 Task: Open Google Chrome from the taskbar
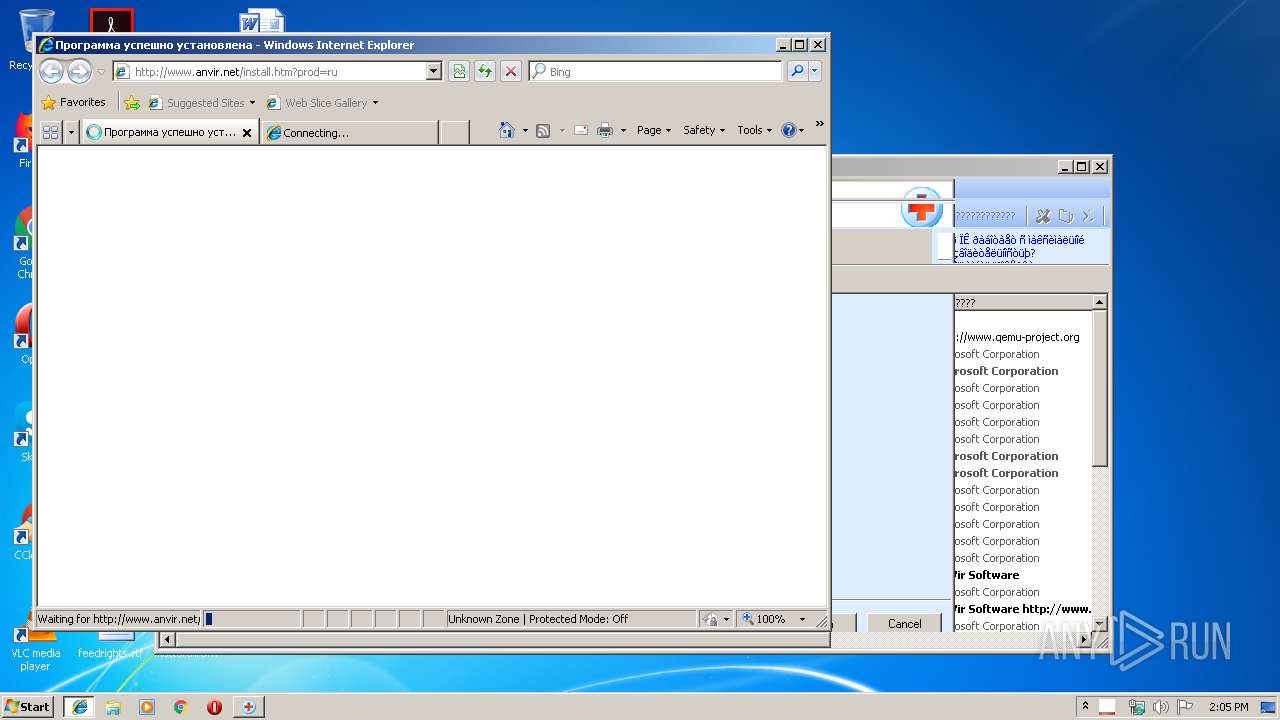[180, 706]
